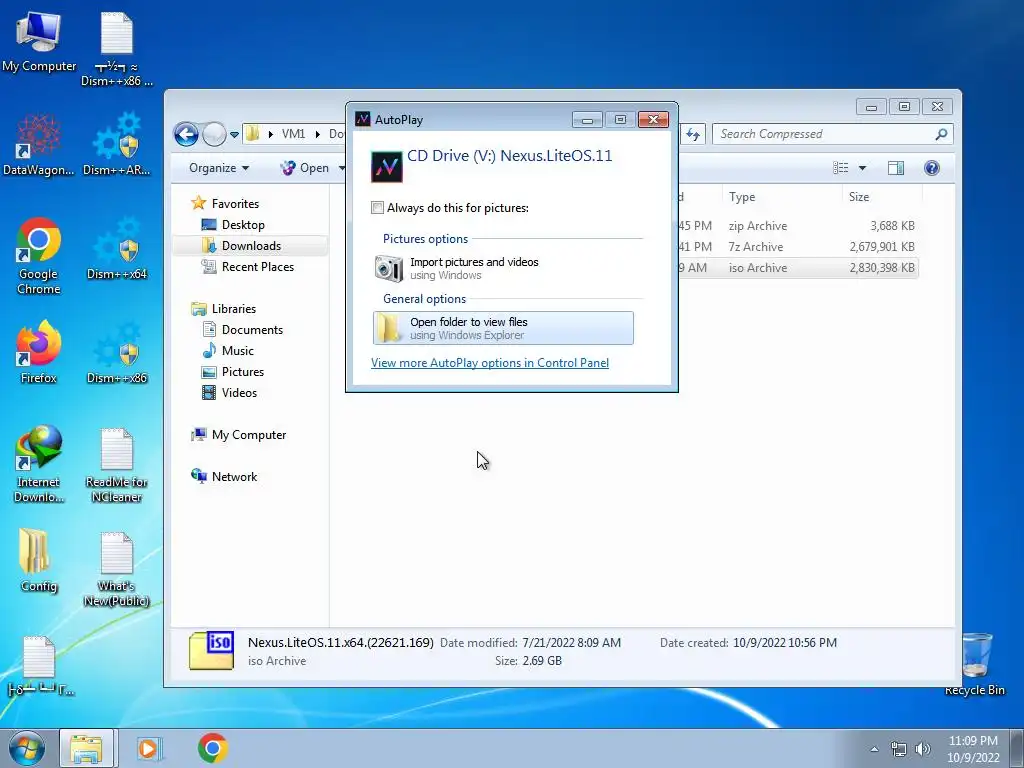Open Music library

237,351
